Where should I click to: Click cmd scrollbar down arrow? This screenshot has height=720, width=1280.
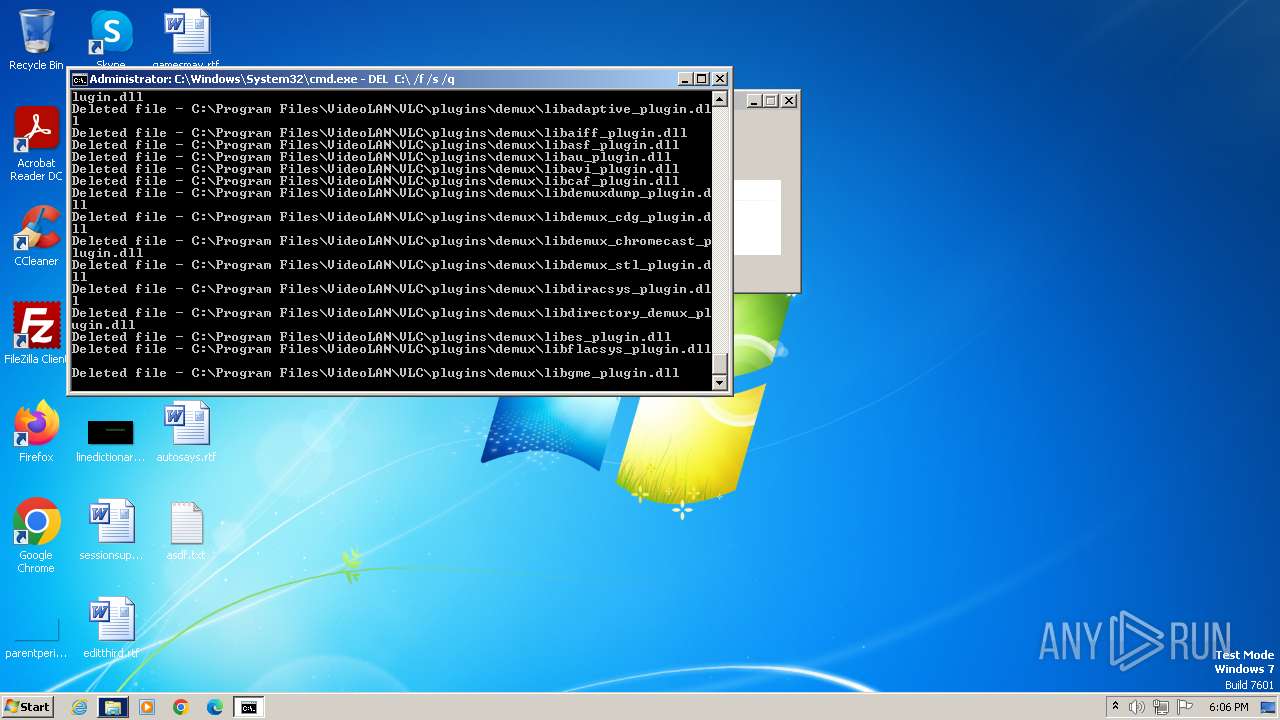[x=719, y=383]
